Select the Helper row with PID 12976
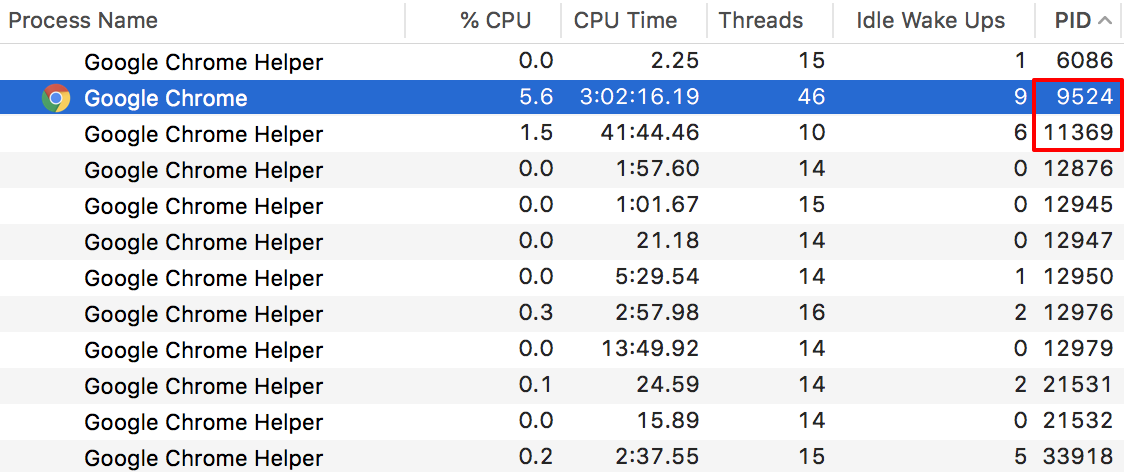The image size is (1124, 472). pyautogui.click(x=562, y=313)
